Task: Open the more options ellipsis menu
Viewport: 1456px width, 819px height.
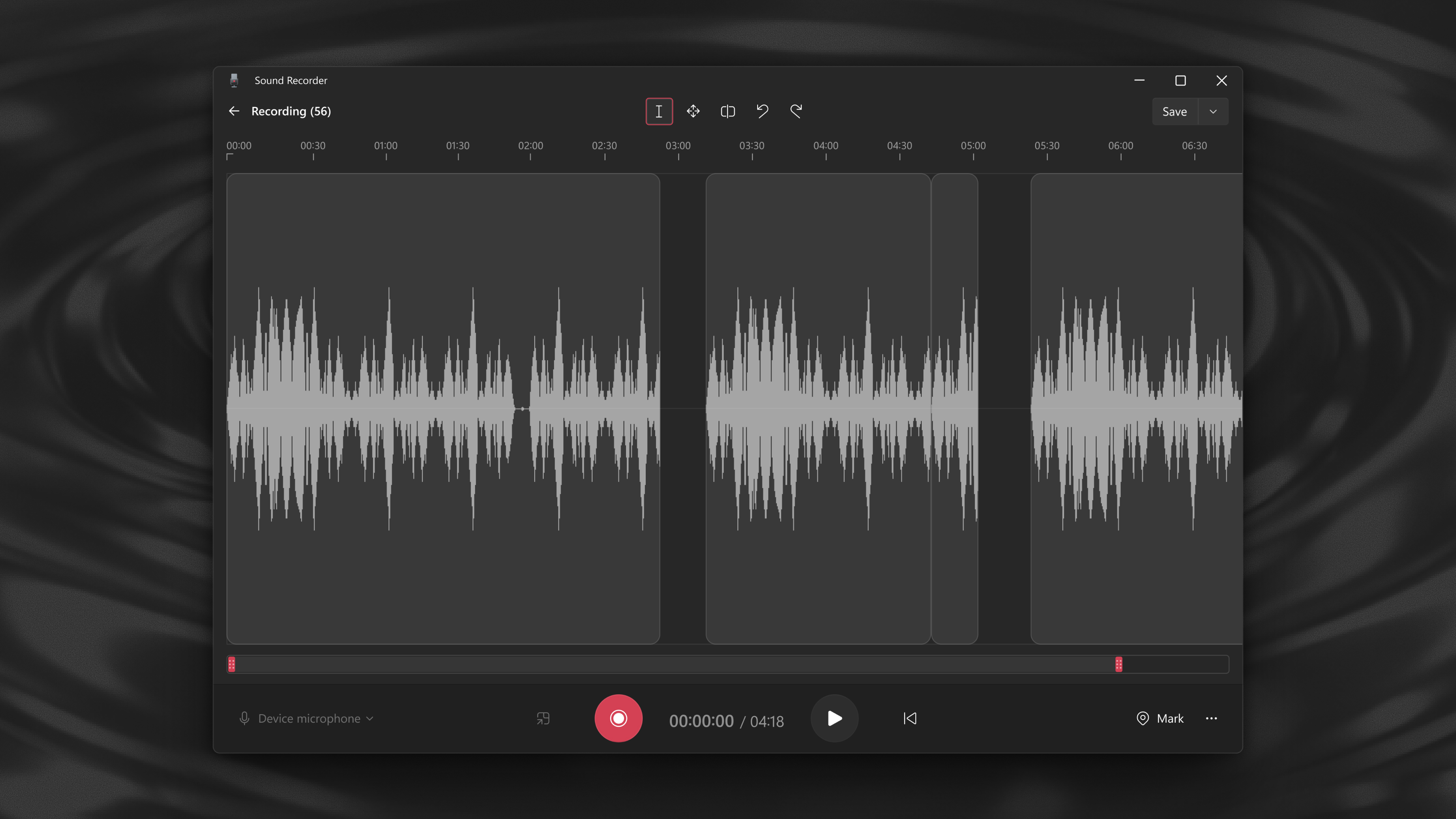Action: [x=1211, y=719]
